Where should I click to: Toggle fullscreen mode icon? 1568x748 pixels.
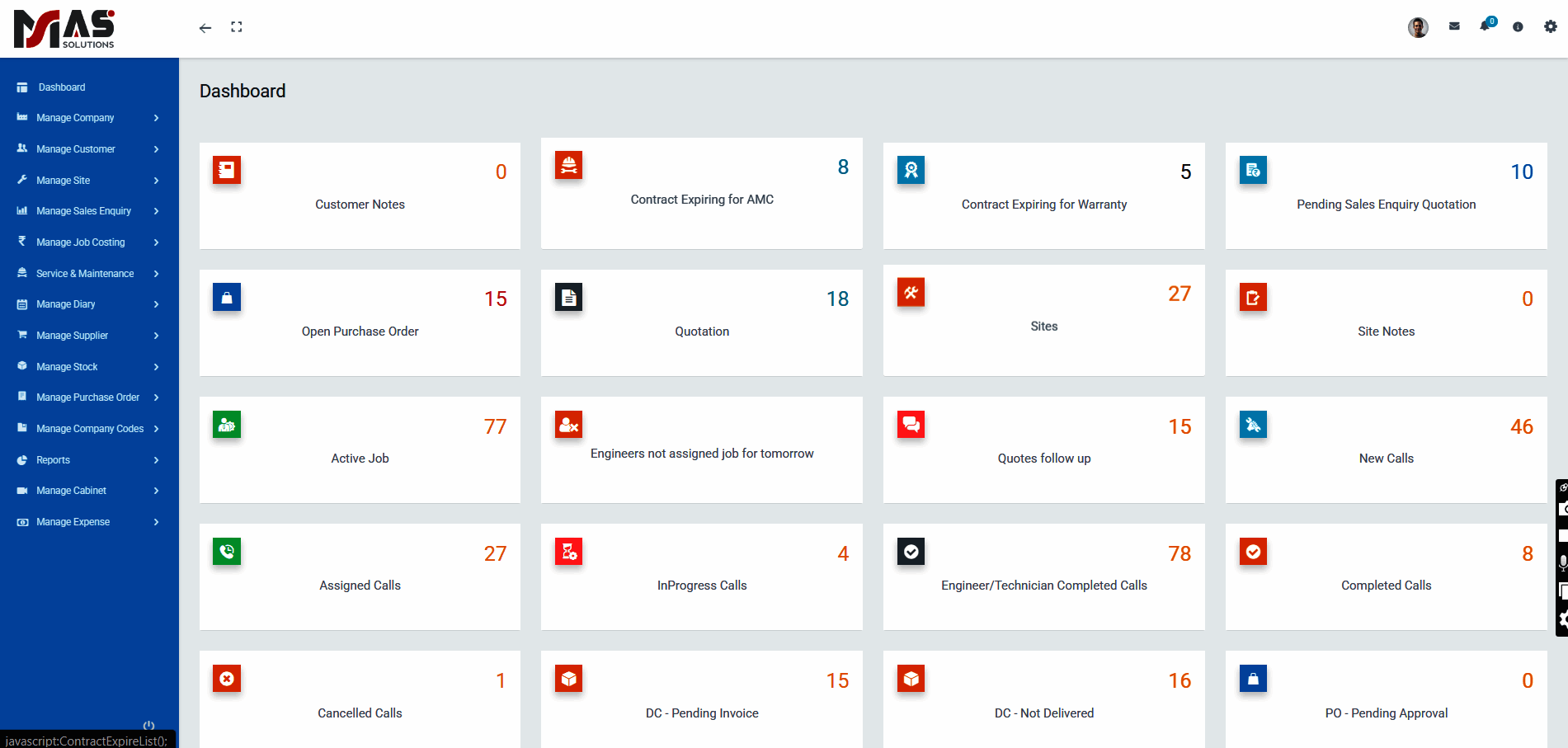pos(237,27)
